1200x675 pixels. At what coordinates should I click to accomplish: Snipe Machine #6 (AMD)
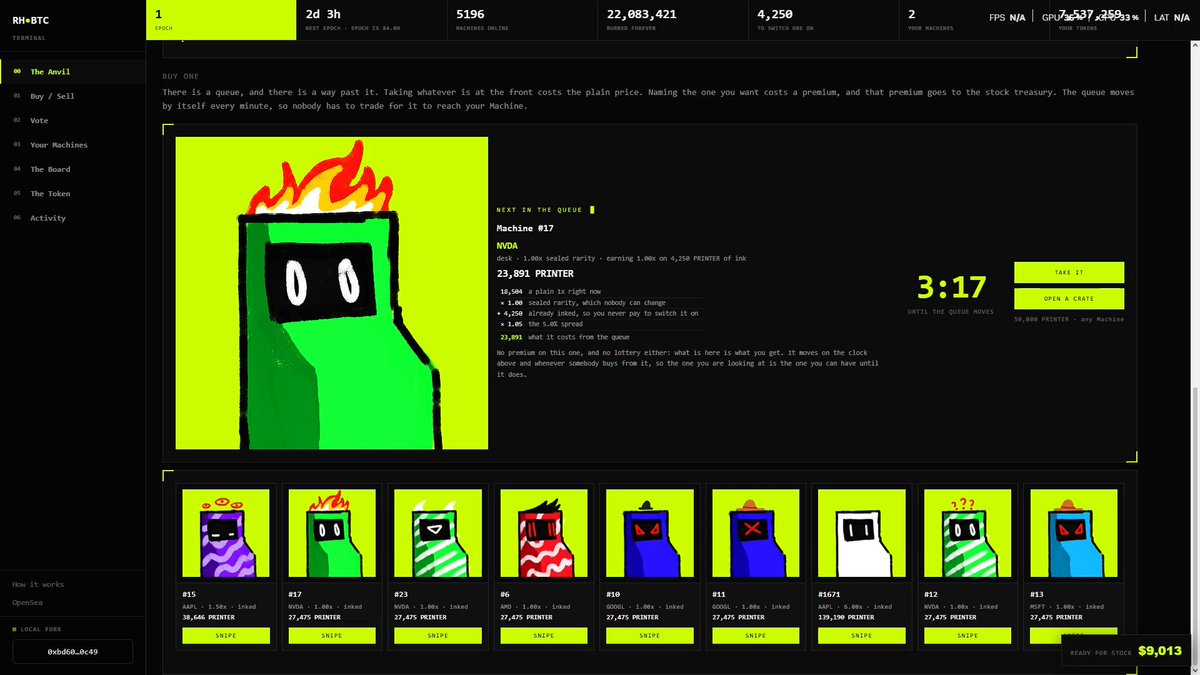(x=543, y=635)
